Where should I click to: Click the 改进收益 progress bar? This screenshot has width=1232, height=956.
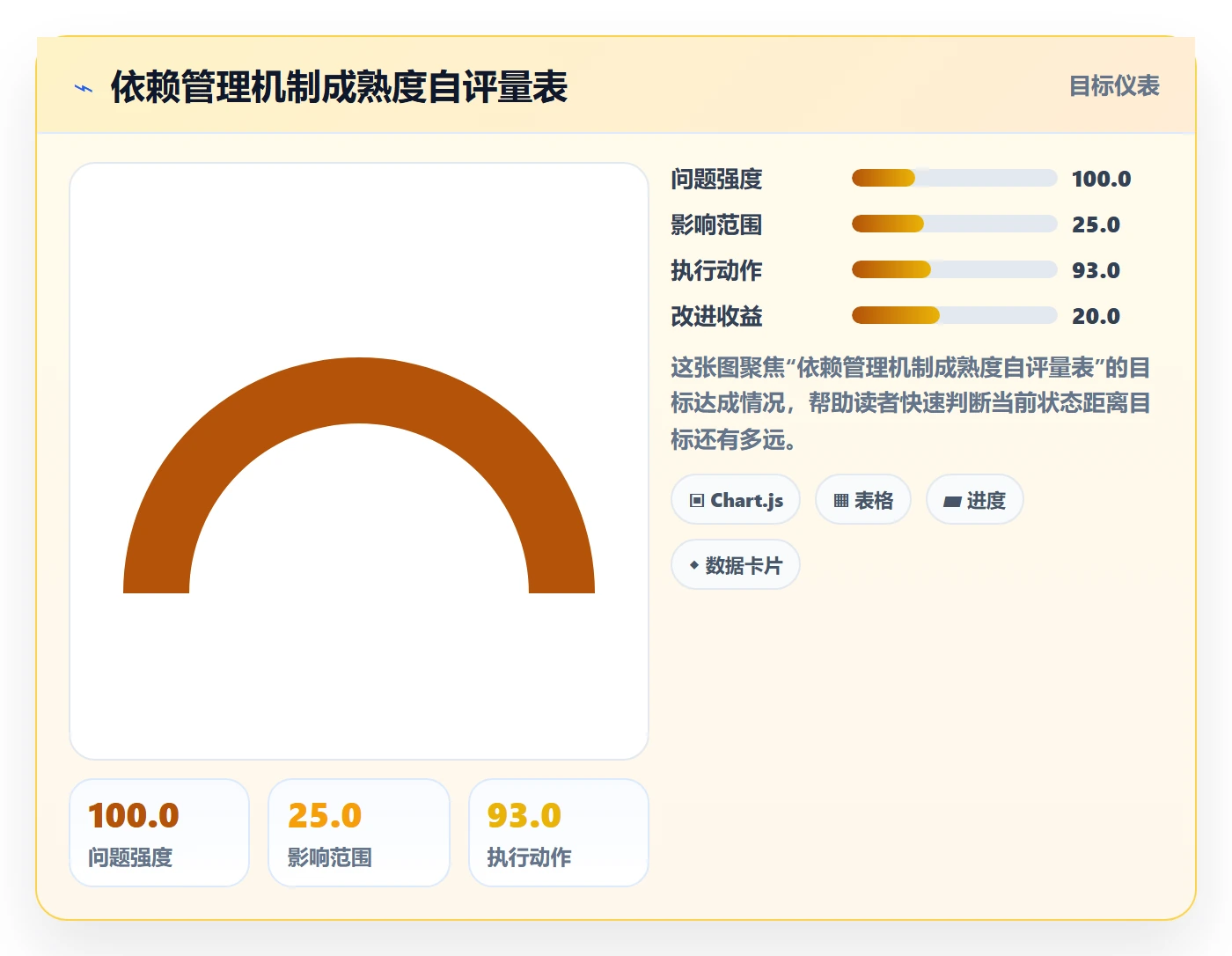click(x=954, y=315)
